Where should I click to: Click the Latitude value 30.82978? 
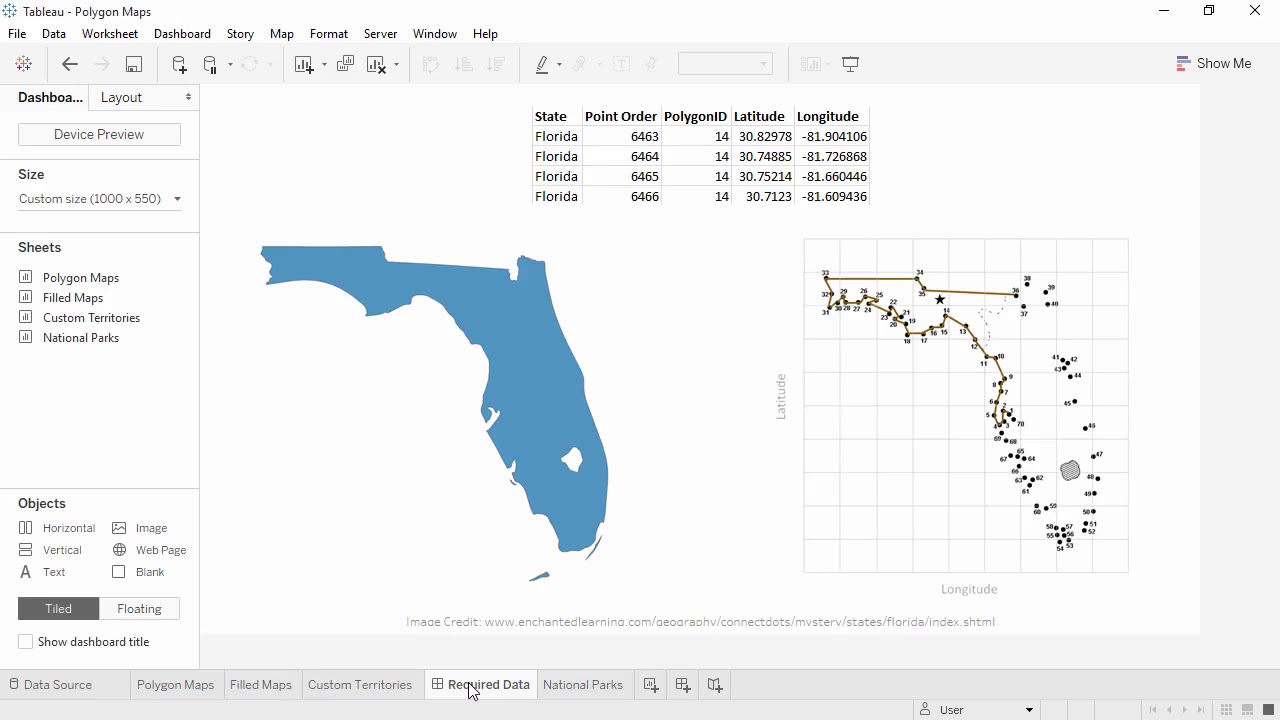pos(765,137)
